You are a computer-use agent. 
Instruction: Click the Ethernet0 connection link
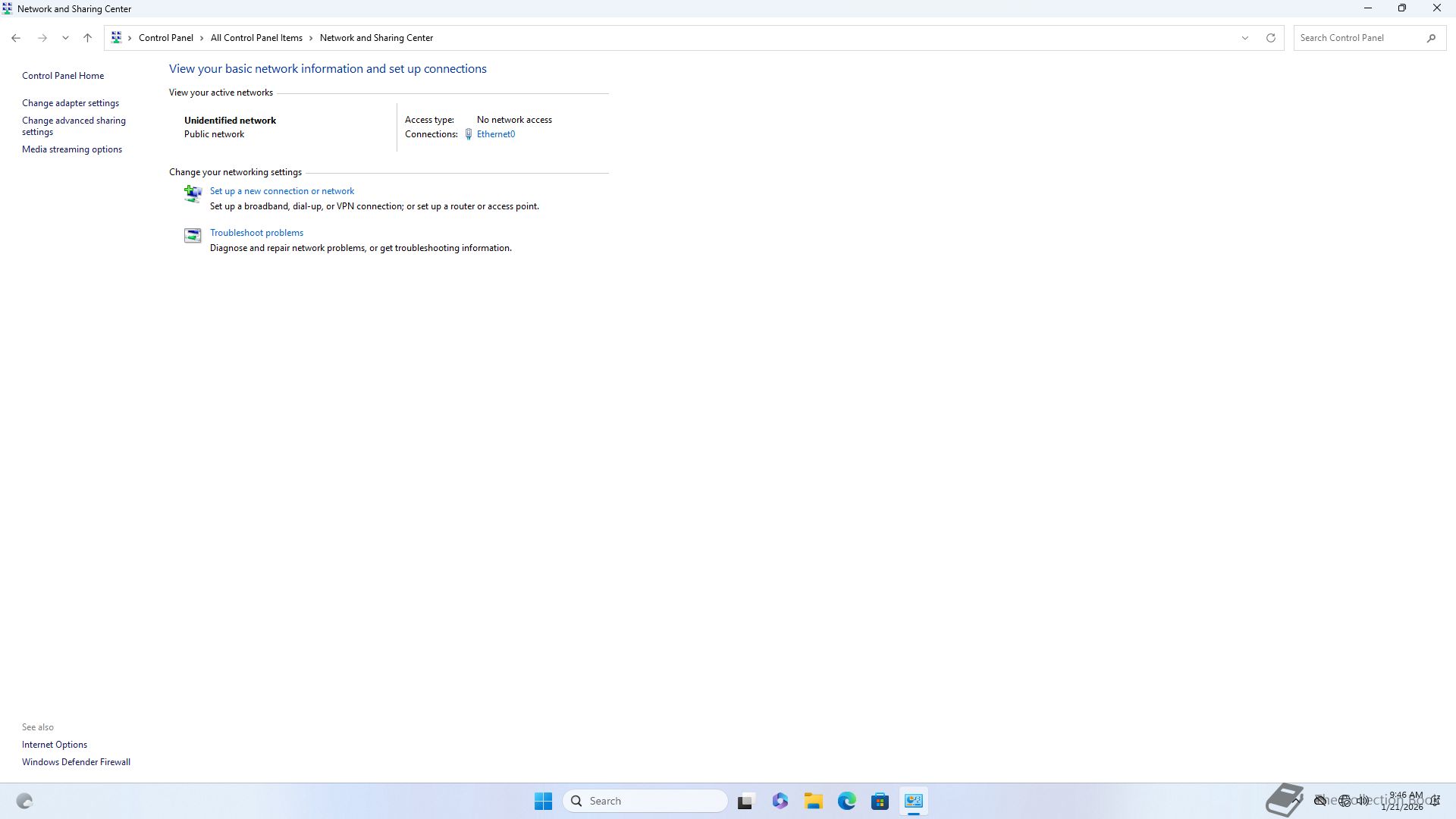[x=495, y=134]
